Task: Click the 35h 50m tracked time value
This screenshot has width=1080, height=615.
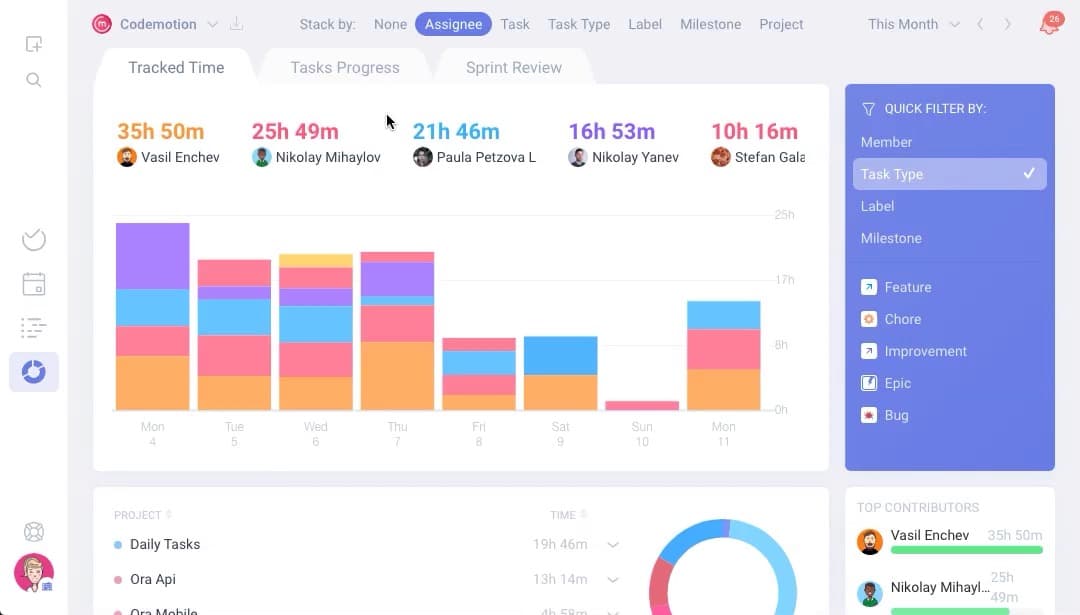Action: [x=160, y=131]
